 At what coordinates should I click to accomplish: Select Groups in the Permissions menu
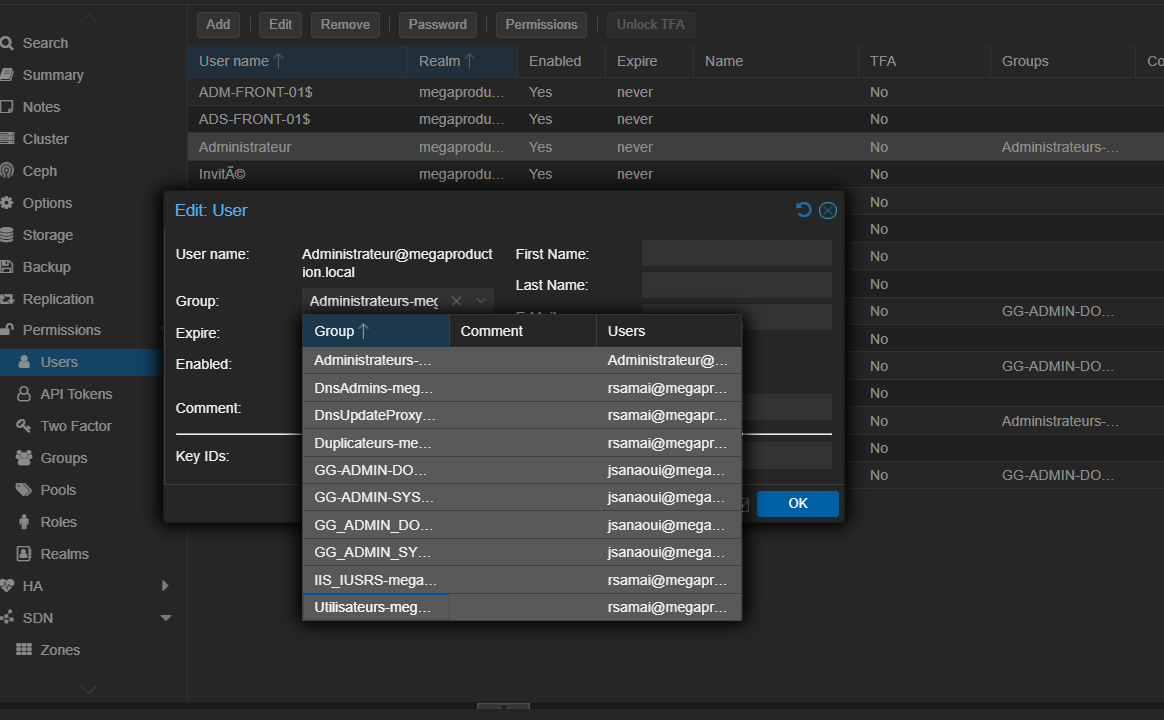pos(64,458)
